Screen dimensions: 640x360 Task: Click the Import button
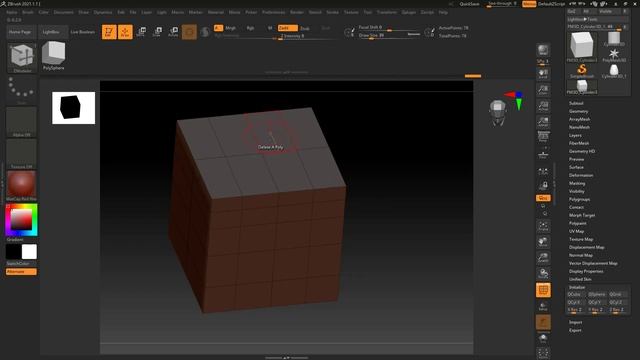(576, 322)
